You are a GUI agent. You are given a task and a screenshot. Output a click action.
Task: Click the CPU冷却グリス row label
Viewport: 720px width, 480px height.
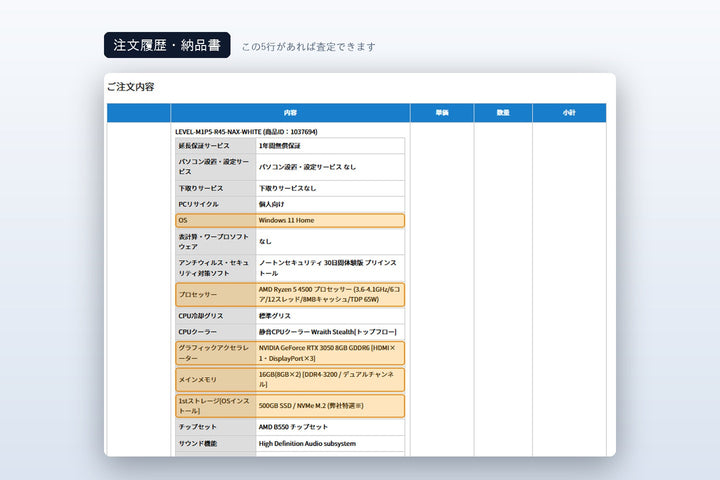click(201, 316)
